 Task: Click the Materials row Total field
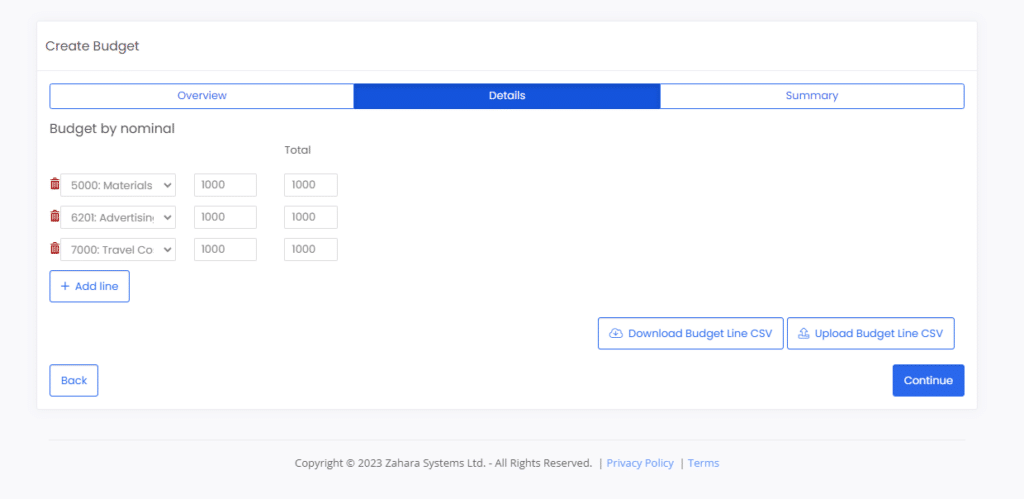click(x=311, y=185)
